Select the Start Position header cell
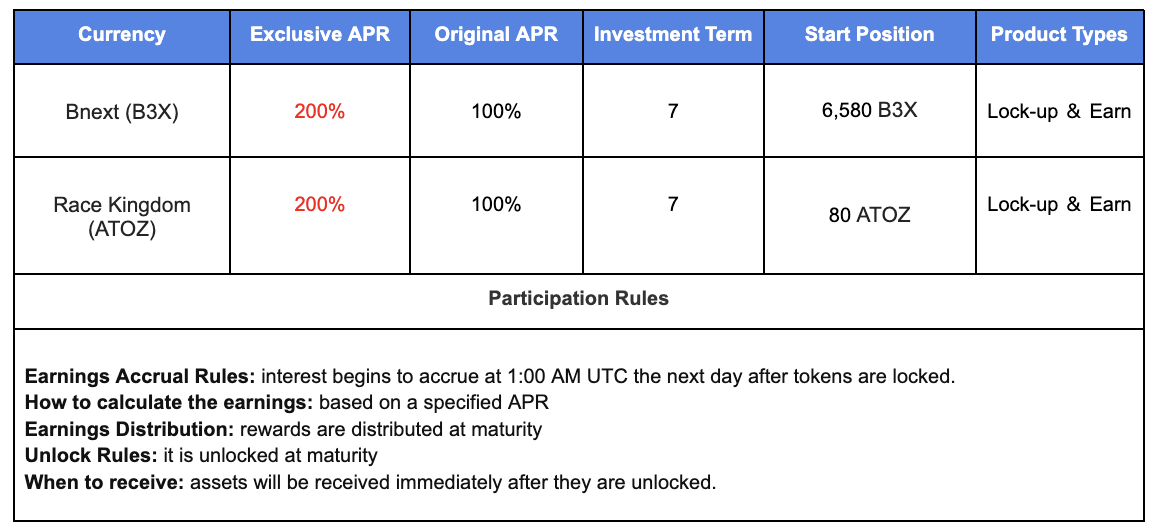The image size is (1158, 530). pyautogui.click(x=869, y=35)
